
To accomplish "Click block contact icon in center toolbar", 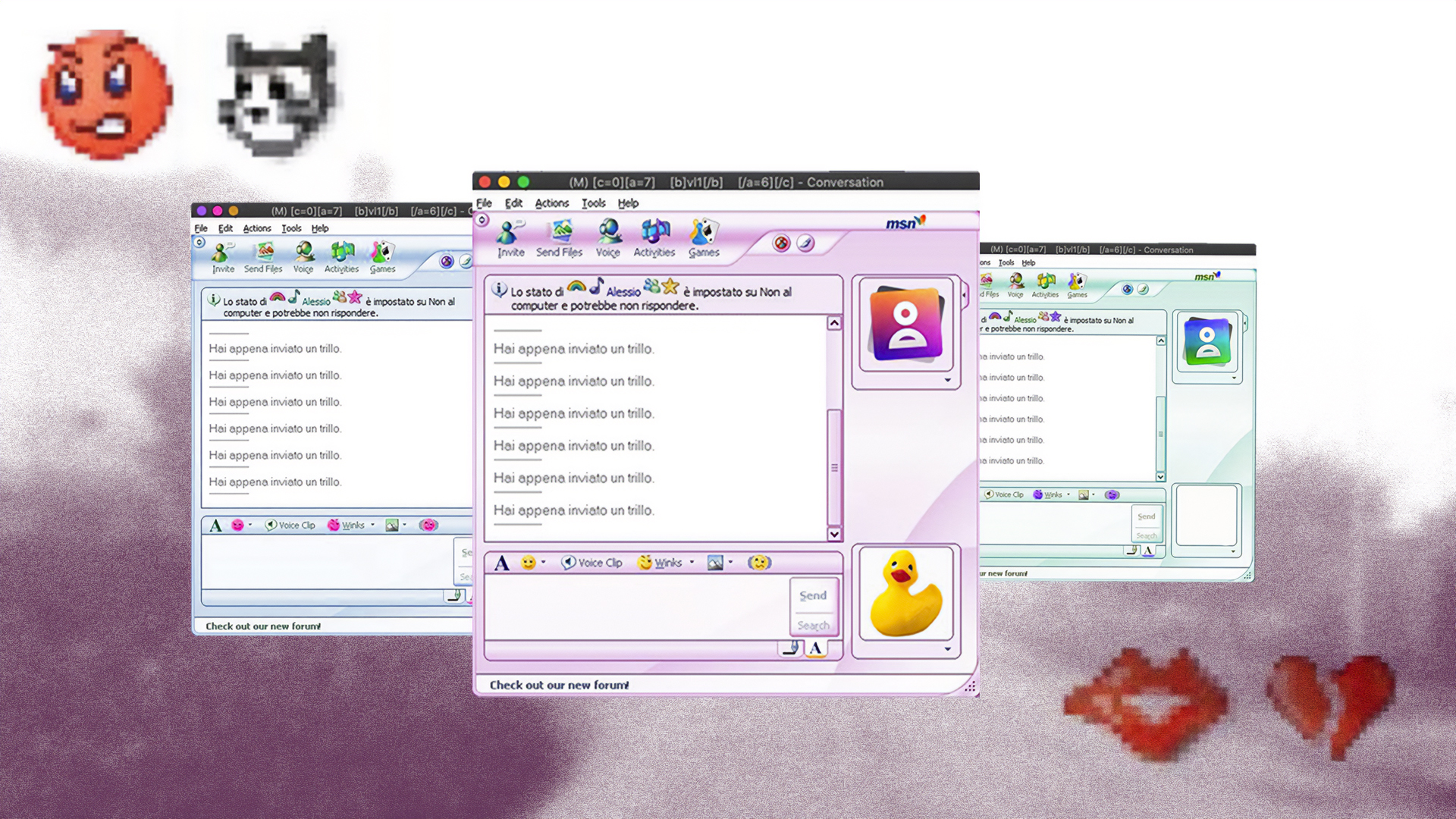I will tap(781, 243).
